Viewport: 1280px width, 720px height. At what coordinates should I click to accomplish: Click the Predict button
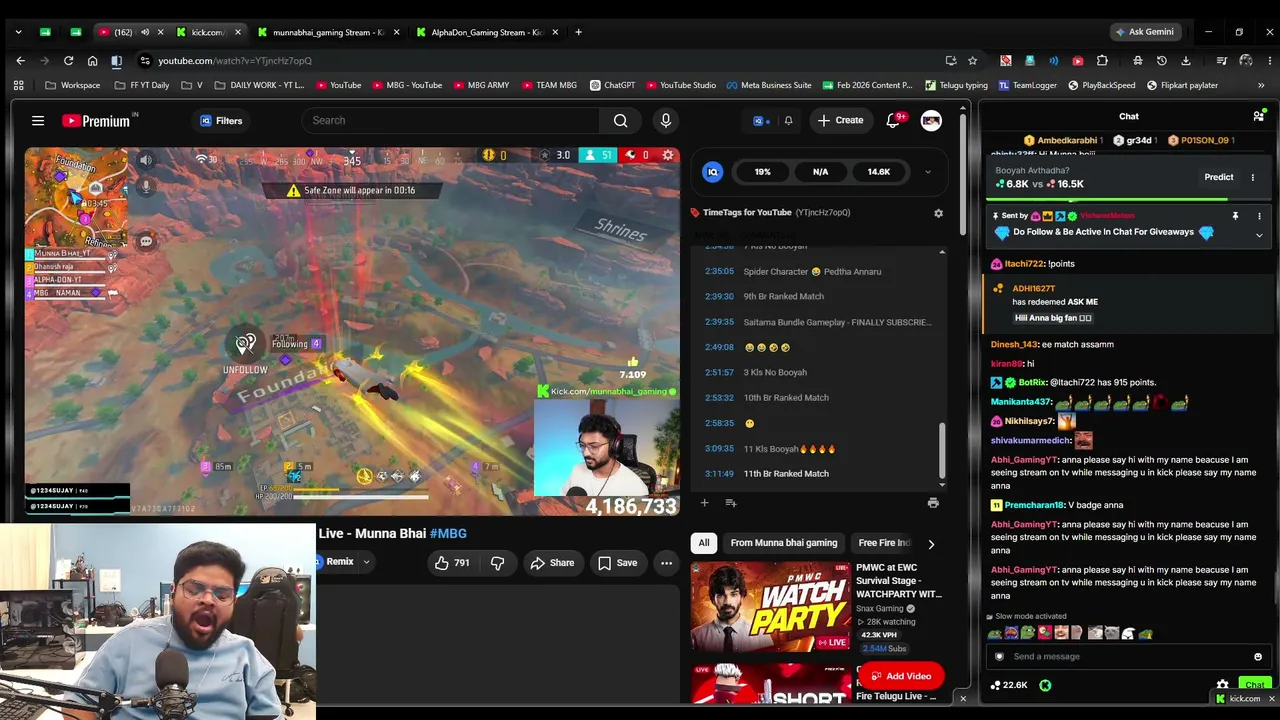click(x=1218, y=177)
